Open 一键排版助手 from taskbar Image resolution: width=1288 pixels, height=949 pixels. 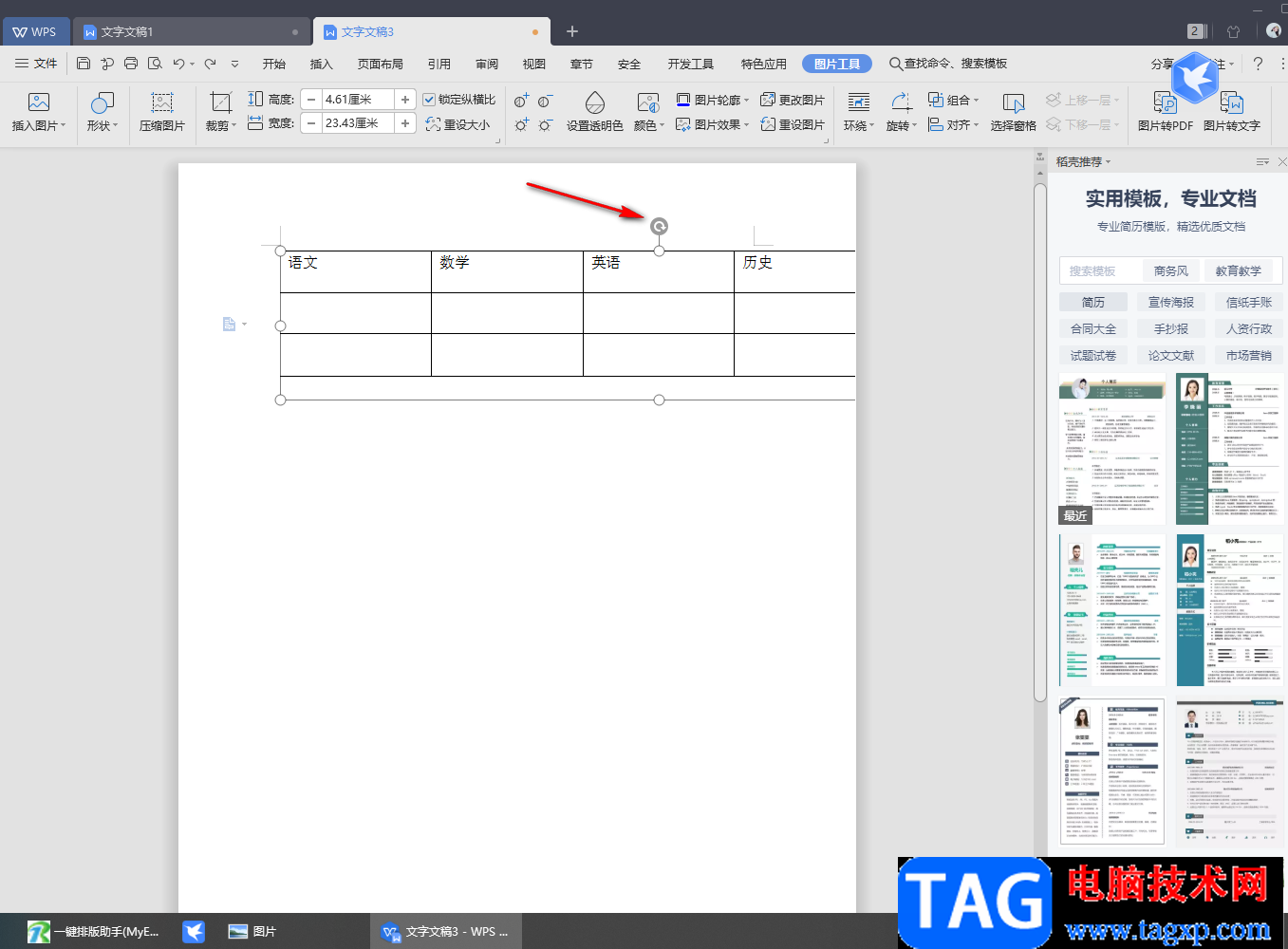click(93, 932)
